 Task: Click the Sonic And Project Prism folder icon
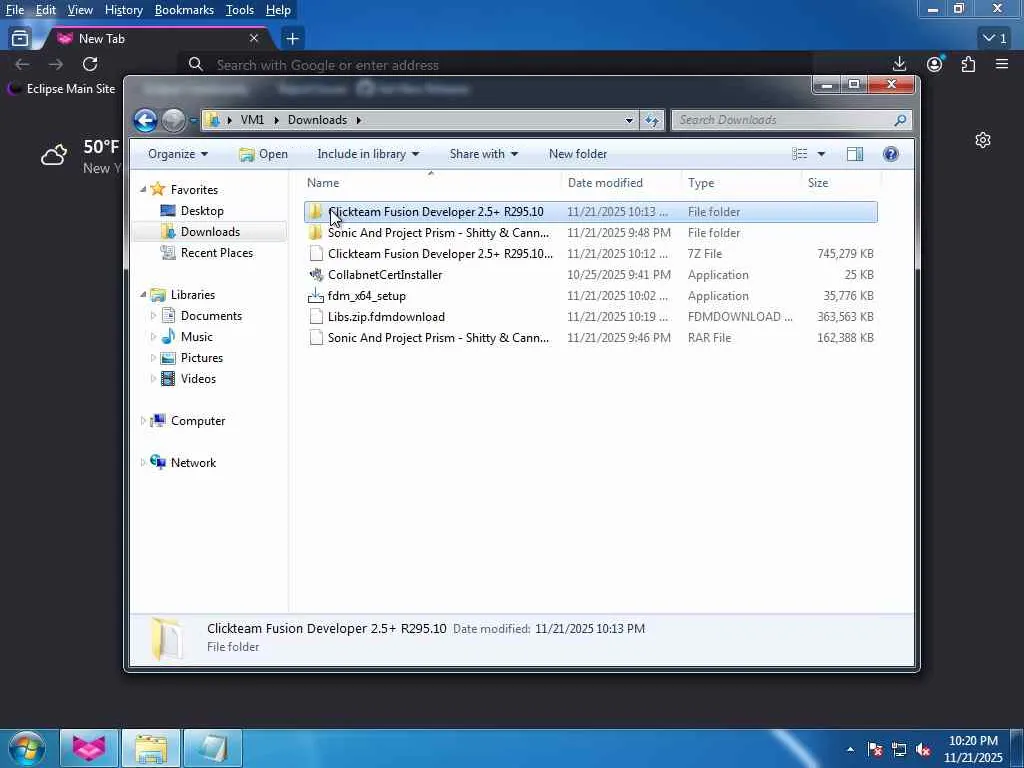point(316,232)
